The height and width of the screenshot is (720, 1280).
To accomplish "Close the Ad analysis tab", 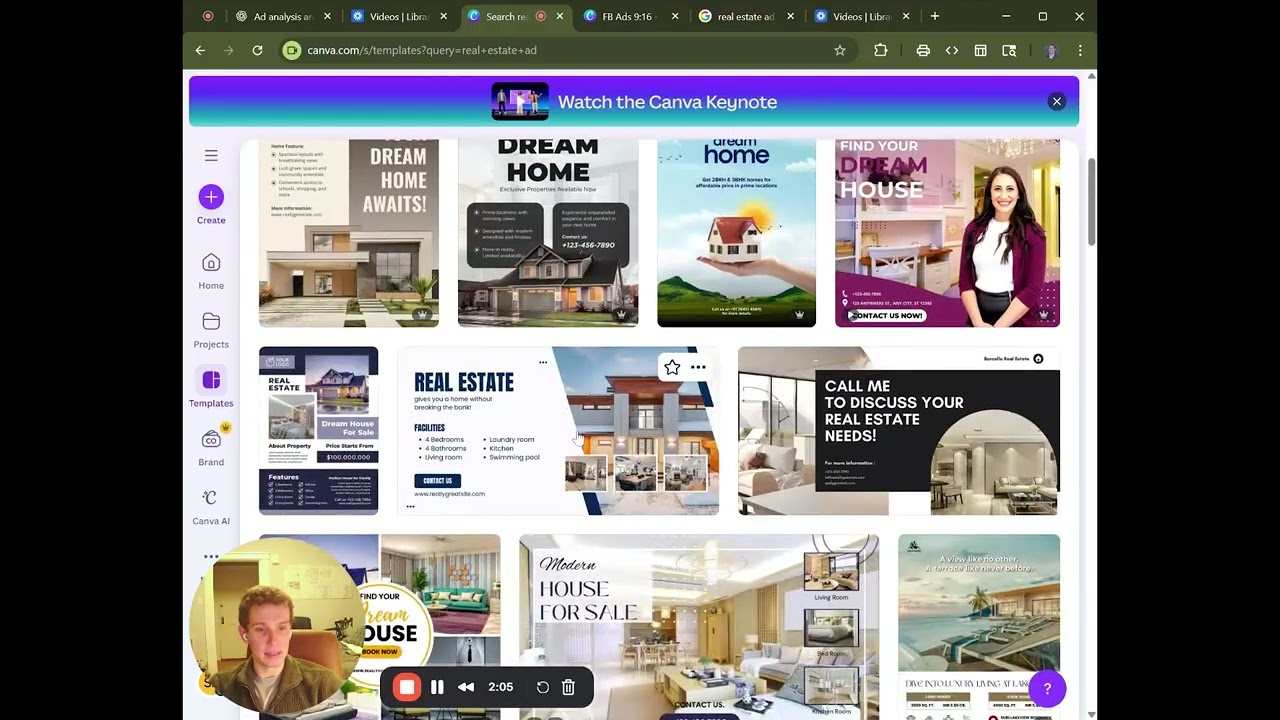I will coord(327,16).
